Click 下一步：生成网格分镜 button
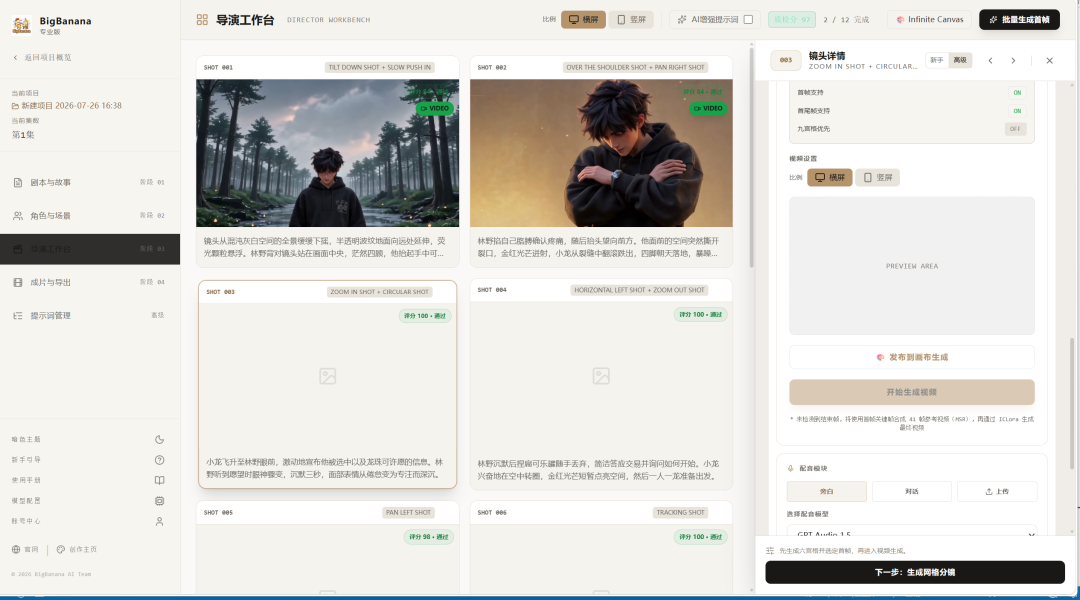The image size is (1080, 600). click(915, 572)
